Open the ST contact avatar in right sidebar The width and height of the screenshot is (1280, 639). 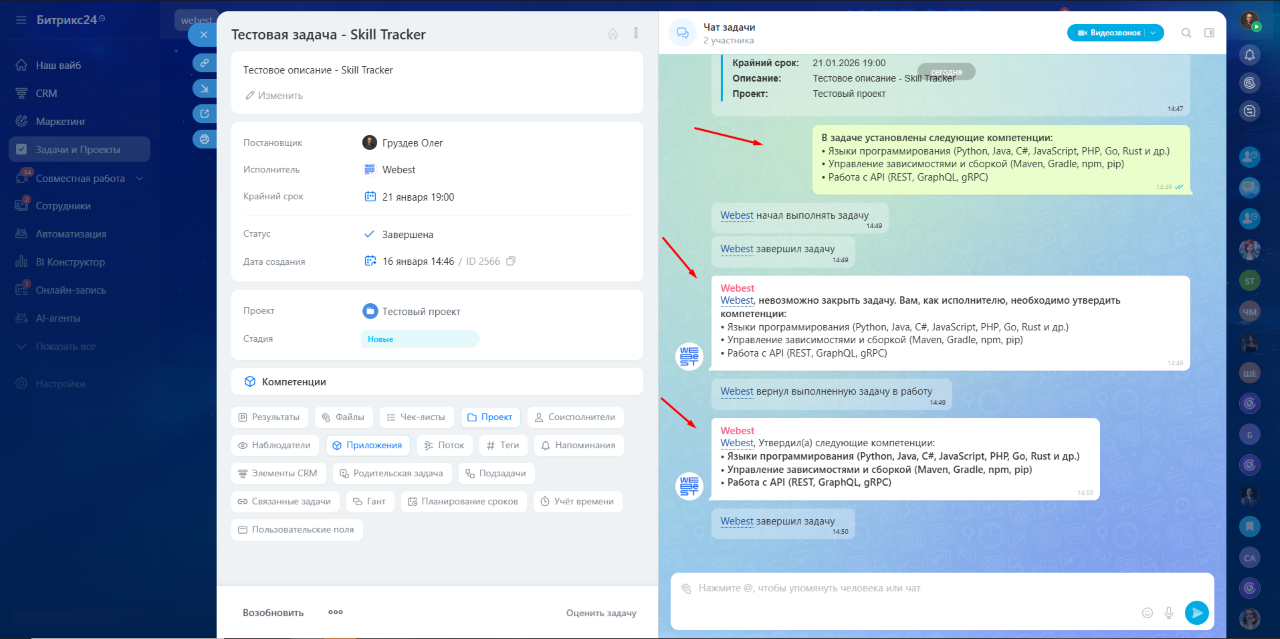1249,281
